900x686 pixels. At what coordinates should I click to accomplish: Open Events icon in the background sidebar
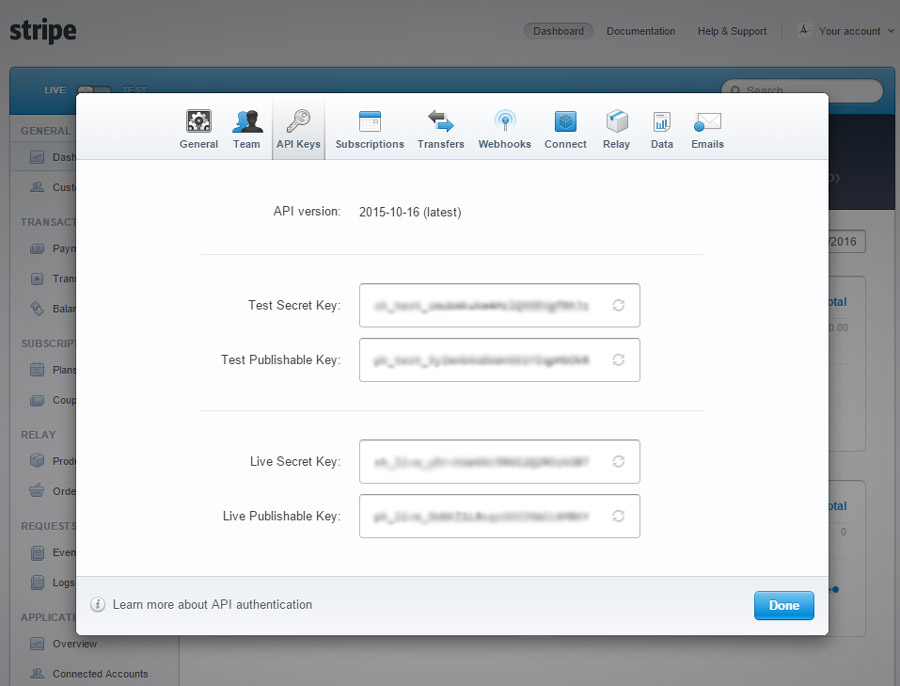(37, 552)
